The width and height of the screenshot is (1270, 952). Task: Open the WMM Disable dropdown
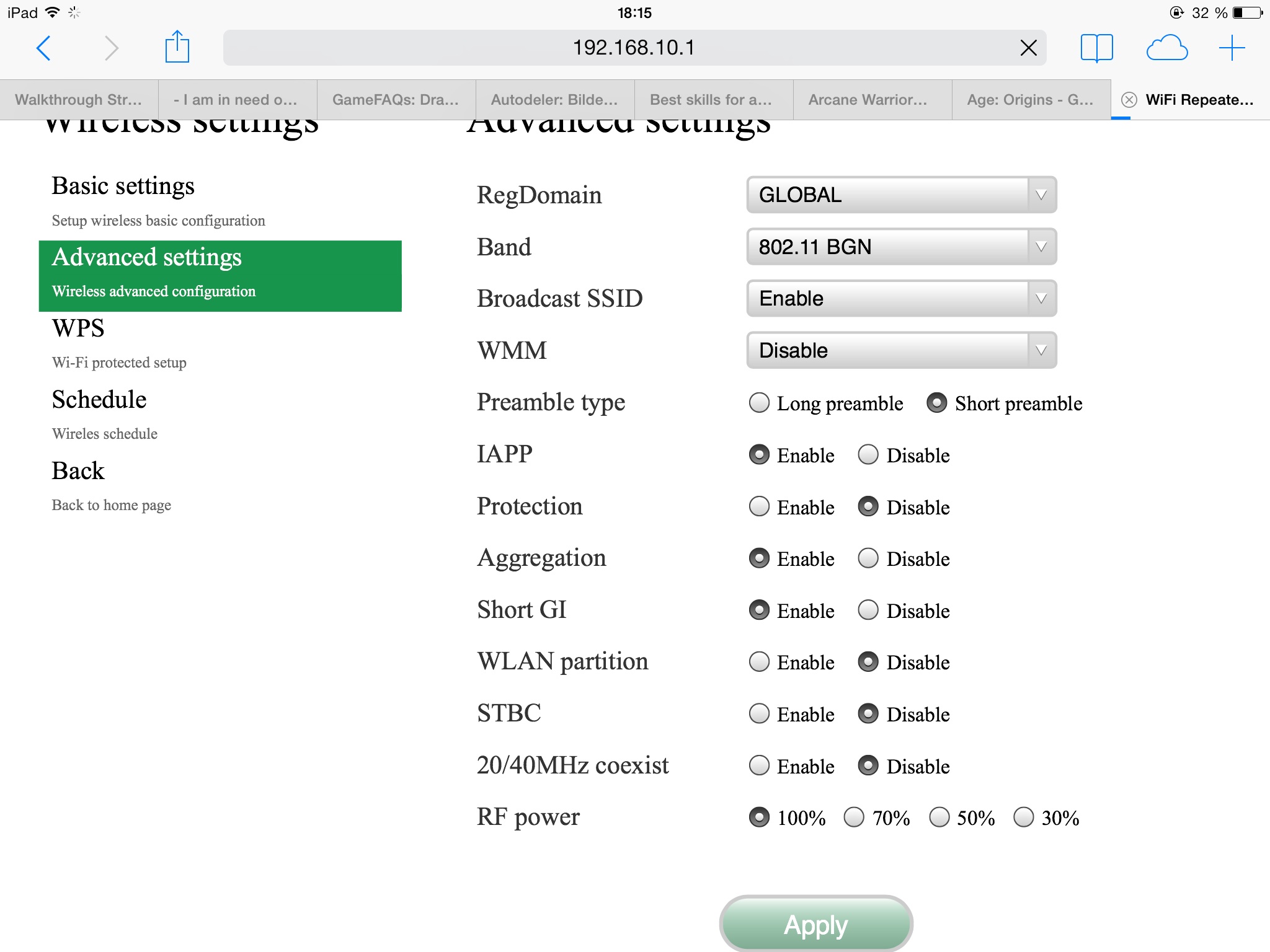coord(901,350)
